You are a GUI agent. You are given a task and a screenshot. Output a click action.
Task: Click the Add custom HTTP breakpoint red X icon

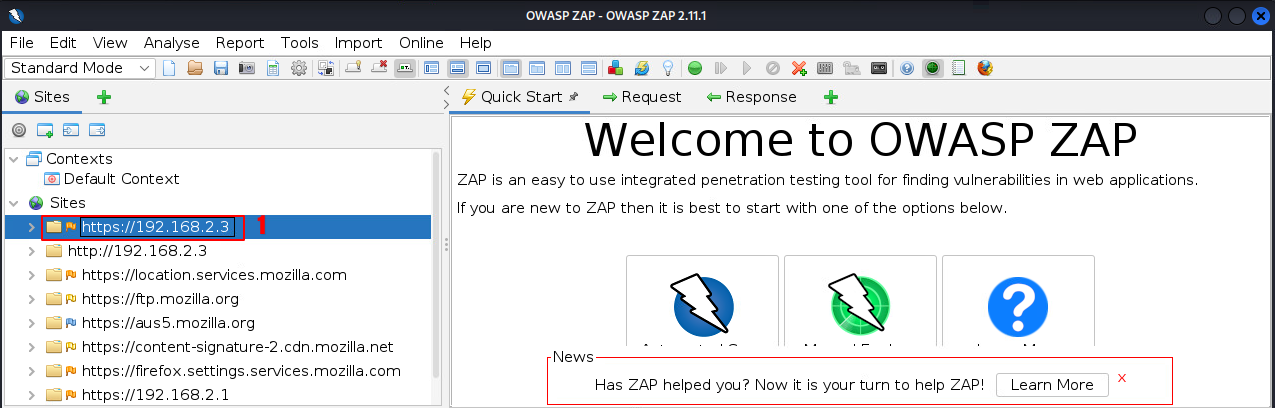click(799, 68)
